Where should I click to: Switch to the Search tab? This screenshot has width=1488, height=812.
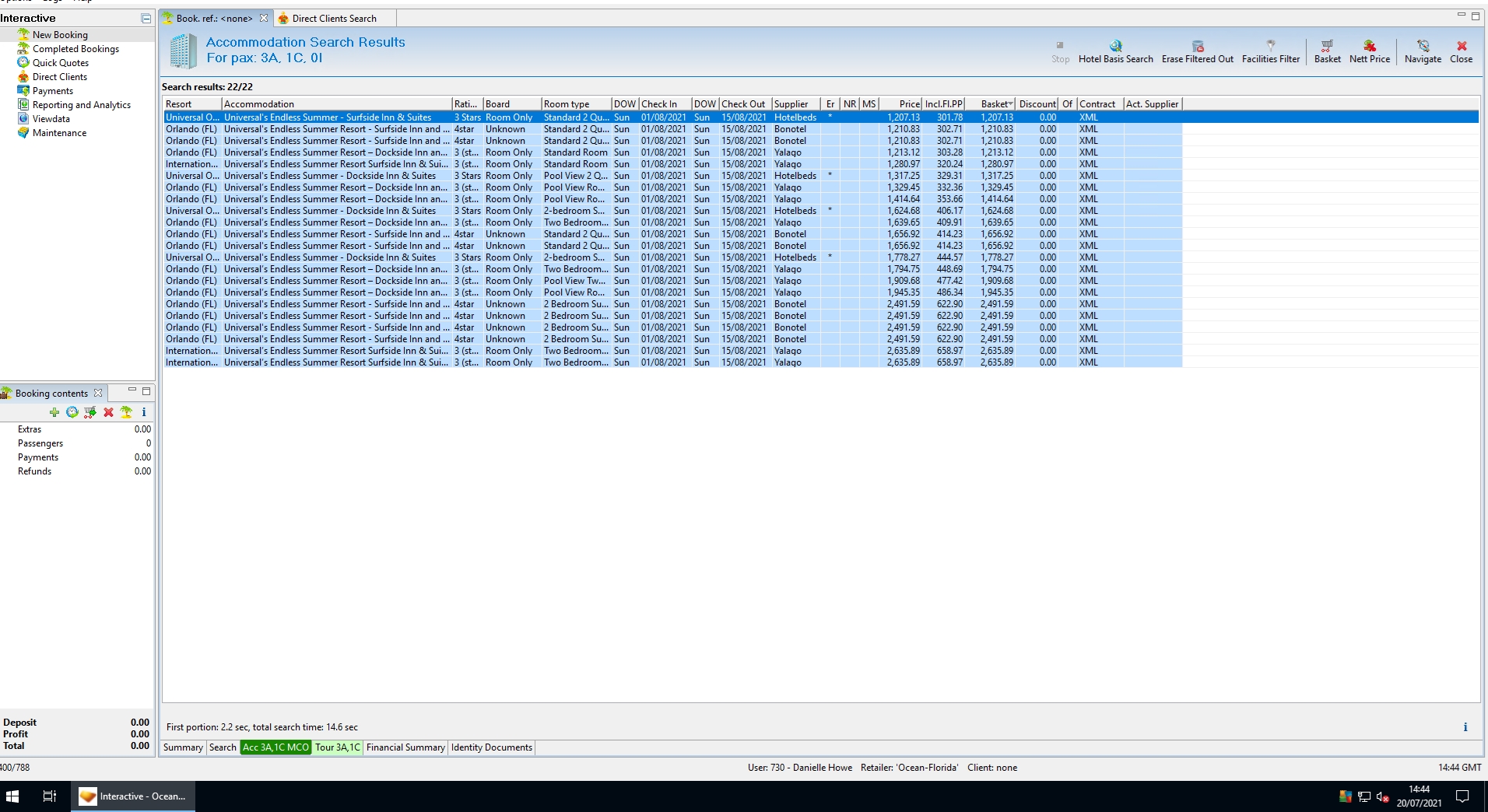click(223, 747)
